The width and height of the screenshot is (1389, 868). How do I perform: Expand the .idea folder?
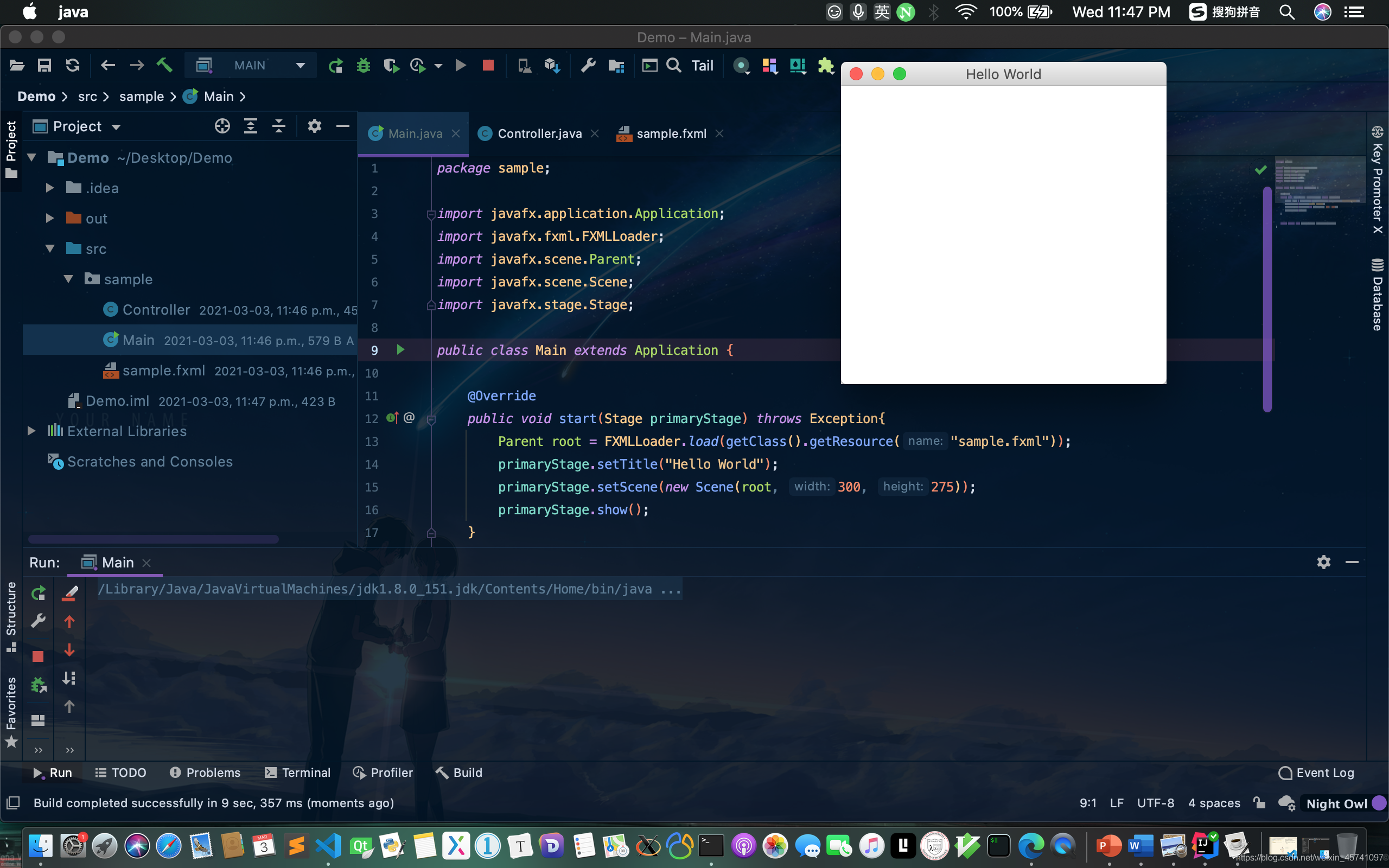click(49, 187)
